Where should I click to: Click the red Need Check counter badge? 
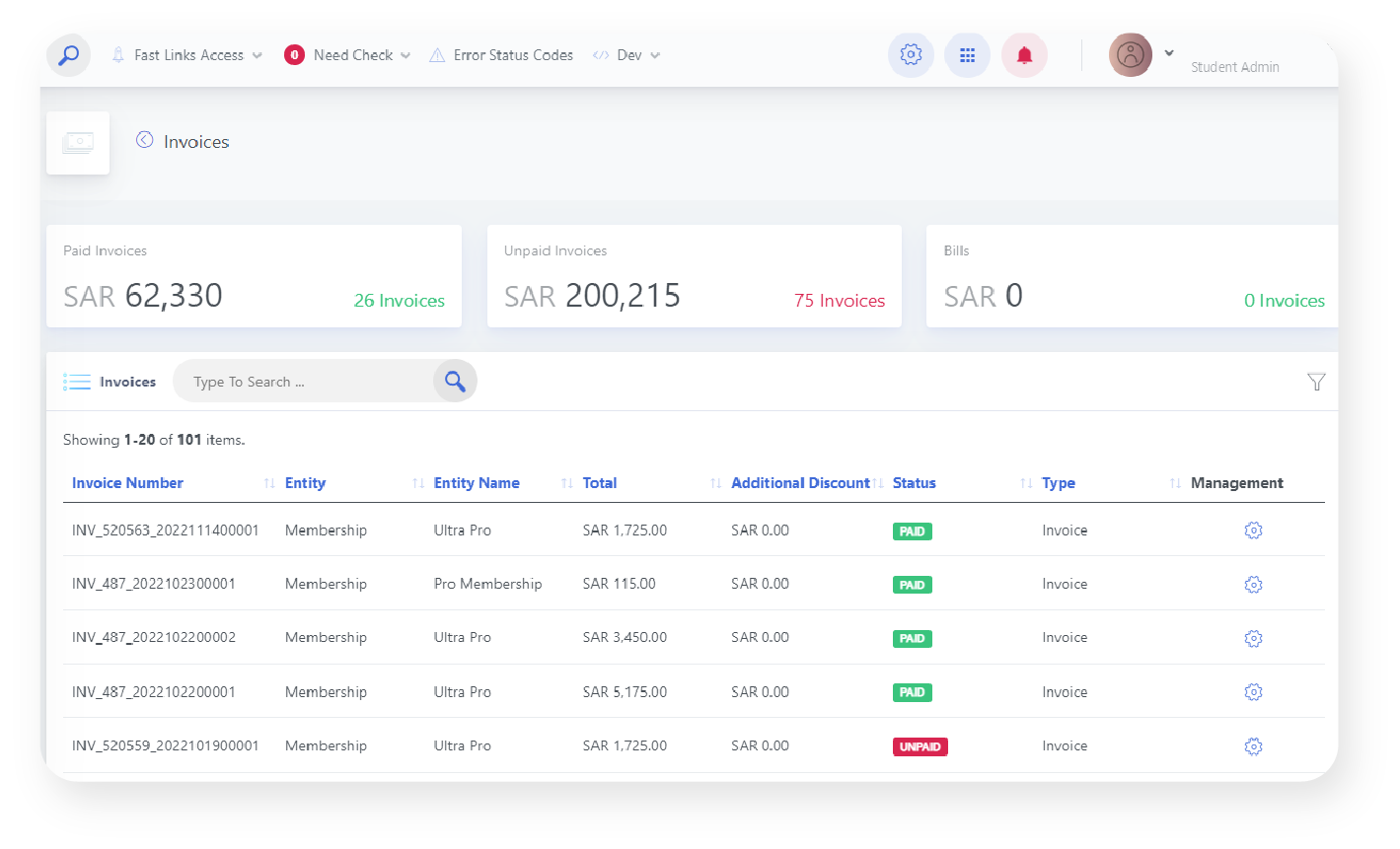[x=294, y=55]
